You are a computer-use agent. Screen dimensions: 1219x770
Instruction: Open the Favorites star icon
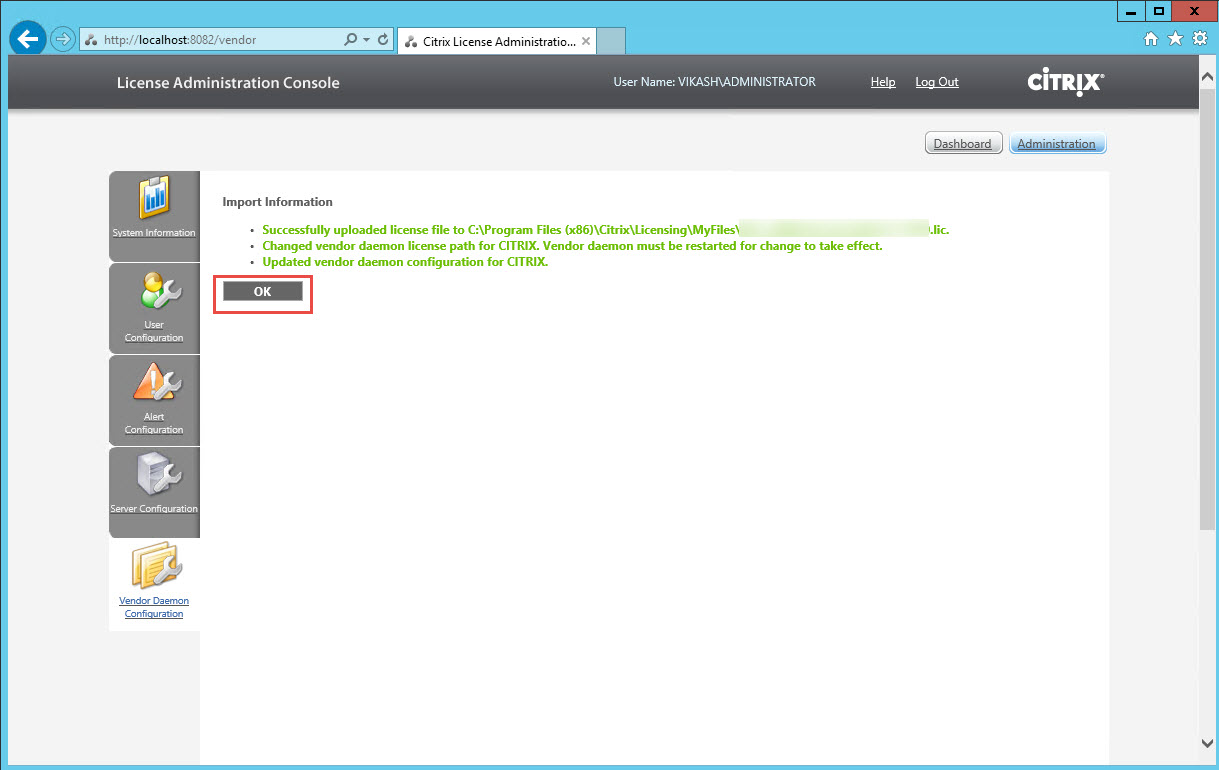point(1175,39)
